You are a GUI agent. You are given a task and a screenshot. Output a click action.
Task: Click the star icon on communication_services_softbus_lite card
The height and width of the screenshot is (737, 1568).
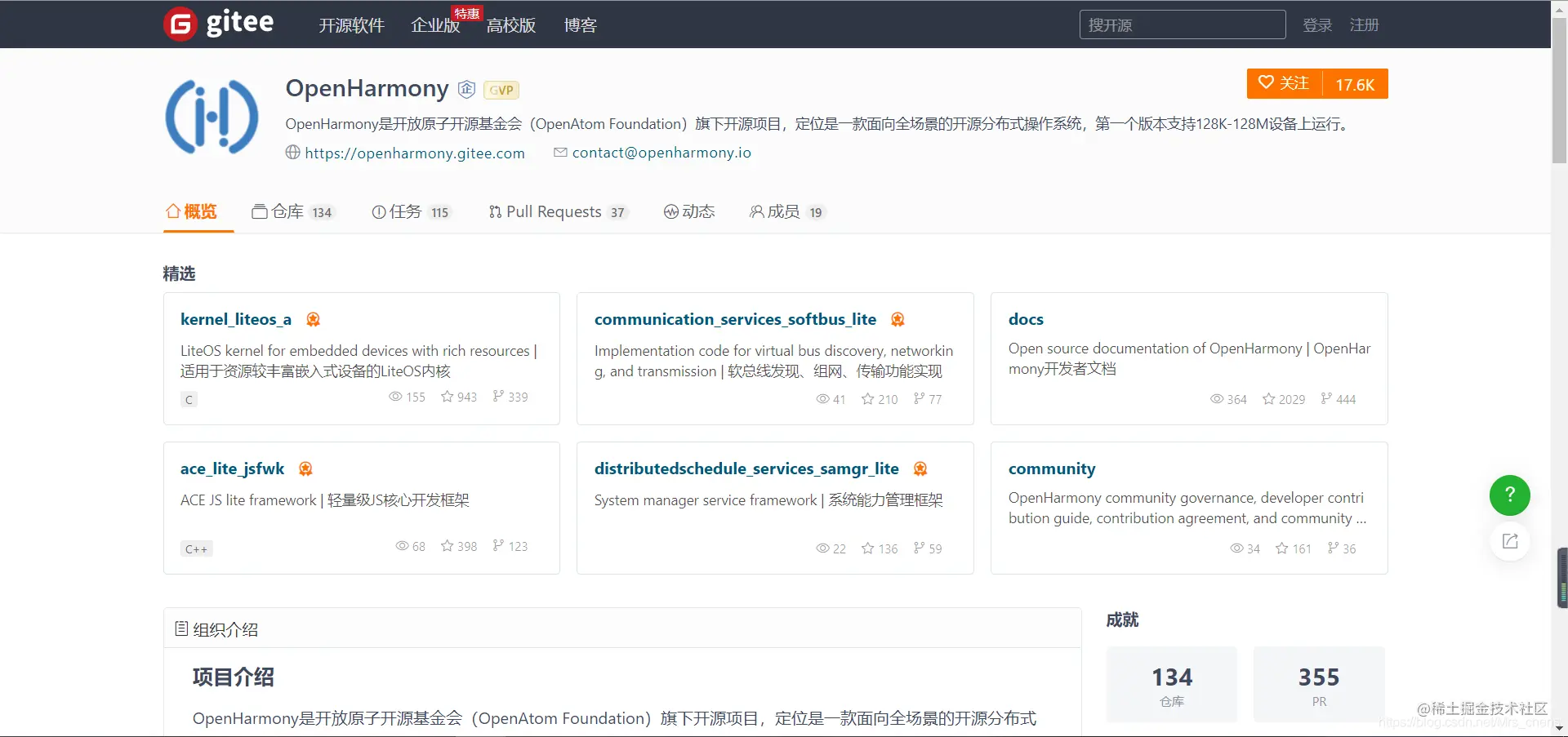868,399
